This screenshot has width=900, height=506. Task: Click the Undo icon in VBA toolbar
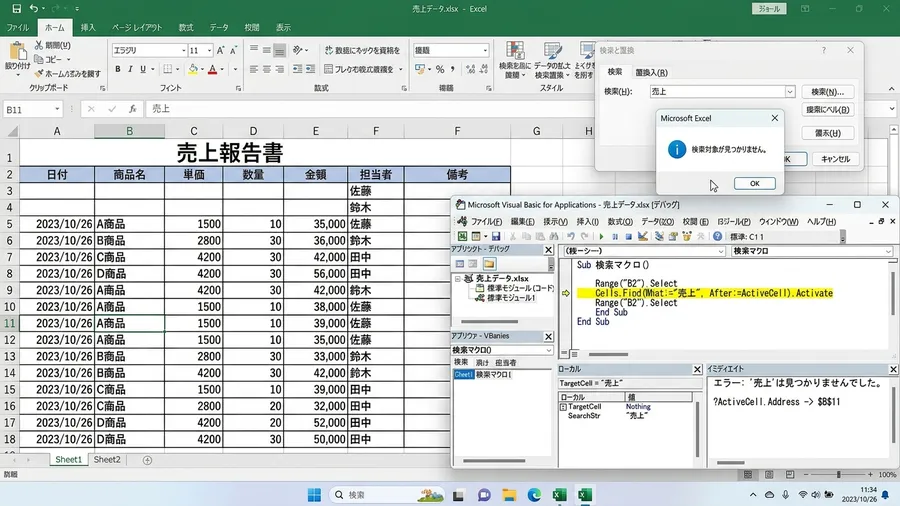pos(571,236)
